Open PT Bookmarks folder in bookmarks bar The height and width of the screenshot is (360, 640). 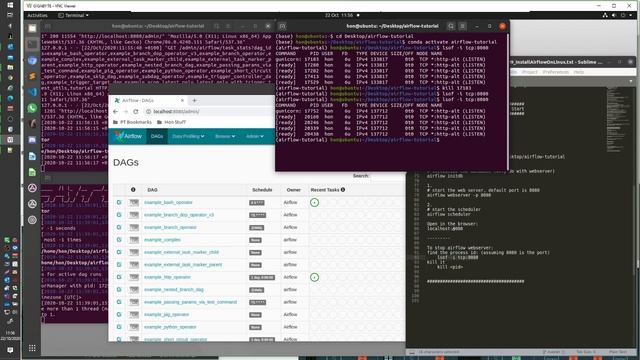coord(132,122)
